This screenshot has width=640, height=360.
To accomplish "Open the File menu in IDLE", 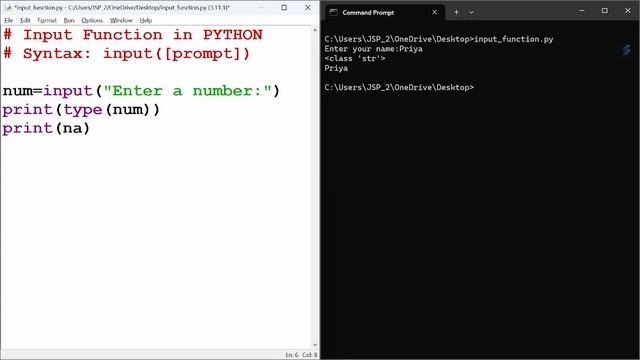I will 9,20.
